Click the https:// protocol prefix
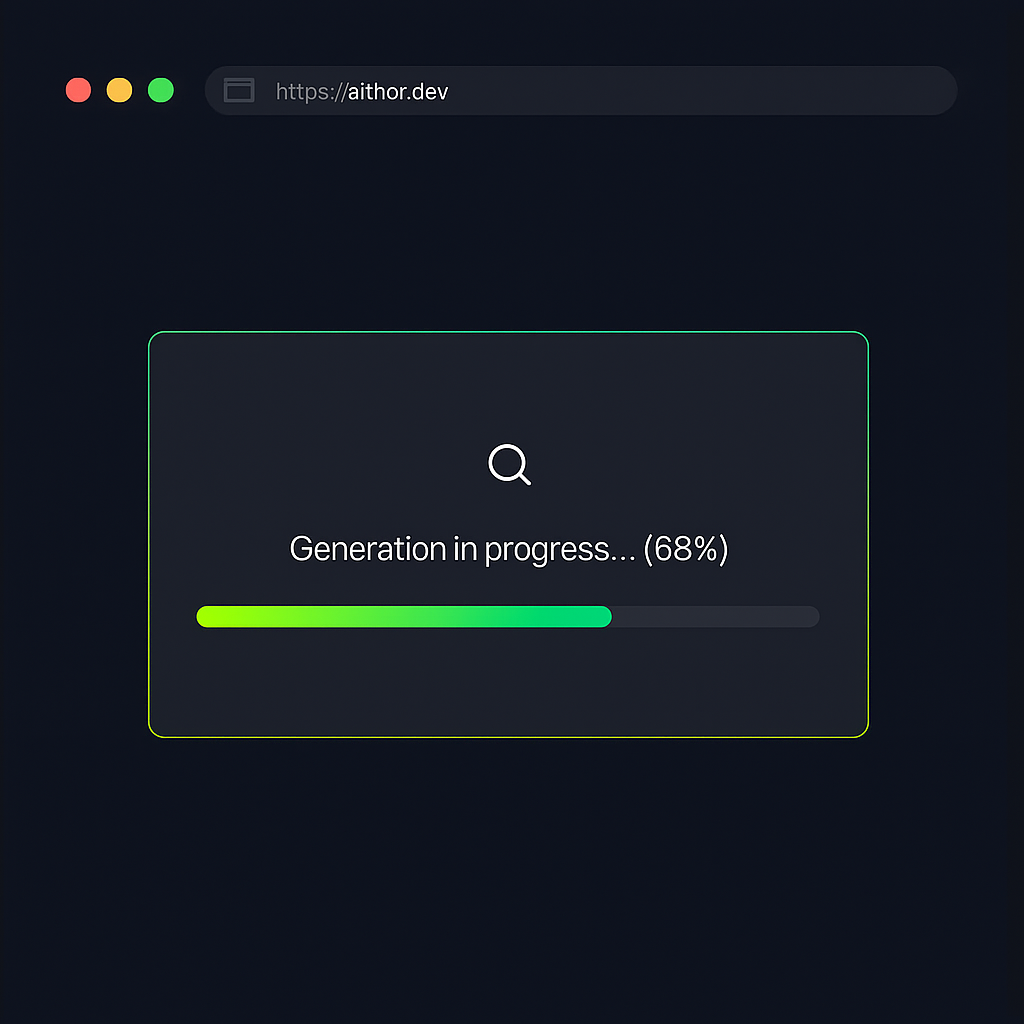Viewport: 1024px width, 1024px height. tap(312, 92)
